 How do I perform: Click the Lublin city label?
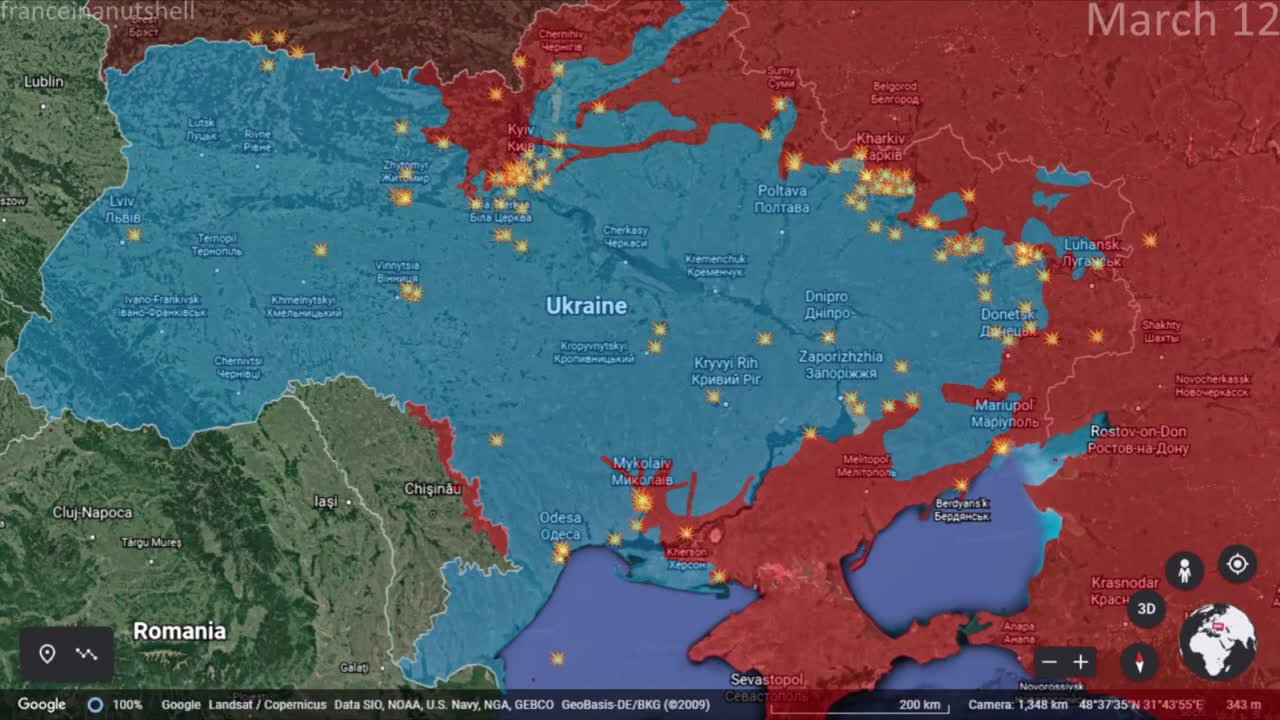44,81
